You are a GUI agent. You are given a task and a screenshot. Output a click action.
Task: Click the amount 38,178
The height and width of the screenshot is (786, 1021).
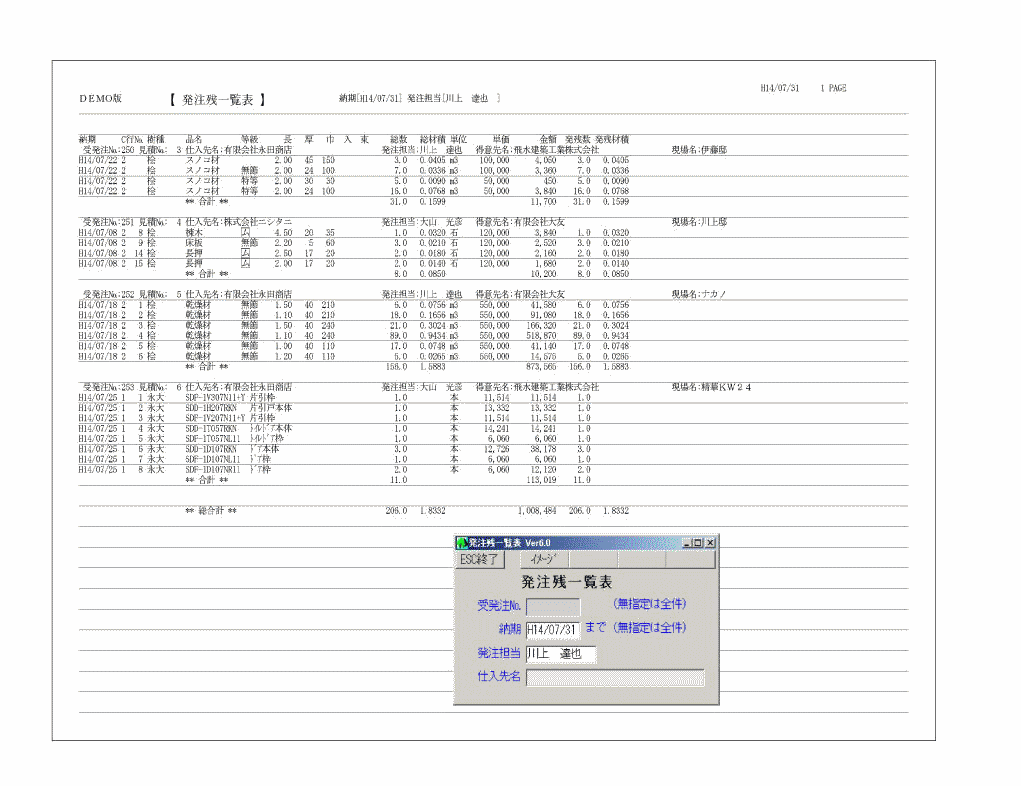point(544,449)
